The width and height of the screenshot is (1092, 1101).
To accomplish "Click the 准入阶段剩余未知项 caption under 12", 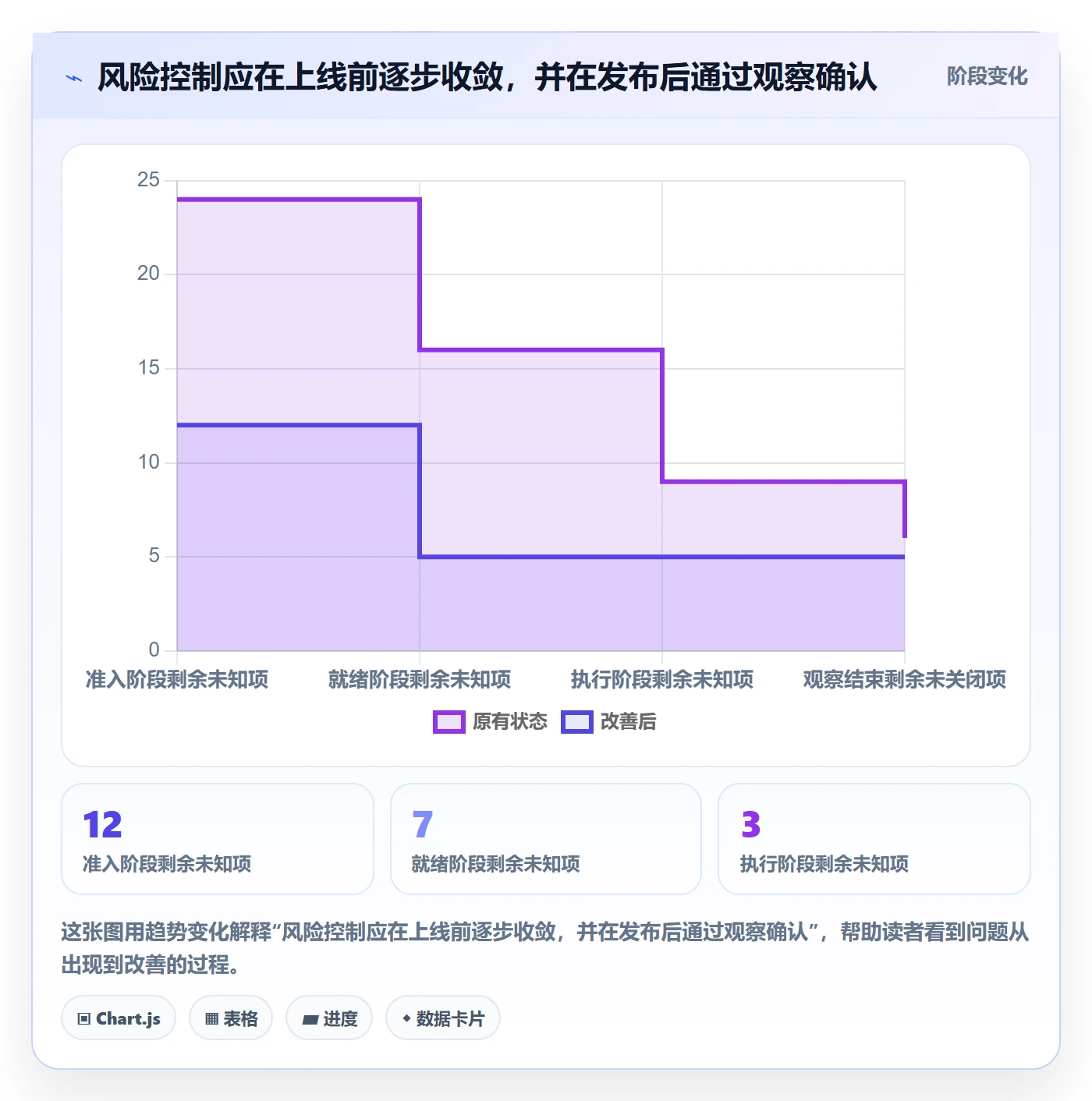I will point(167,864).
